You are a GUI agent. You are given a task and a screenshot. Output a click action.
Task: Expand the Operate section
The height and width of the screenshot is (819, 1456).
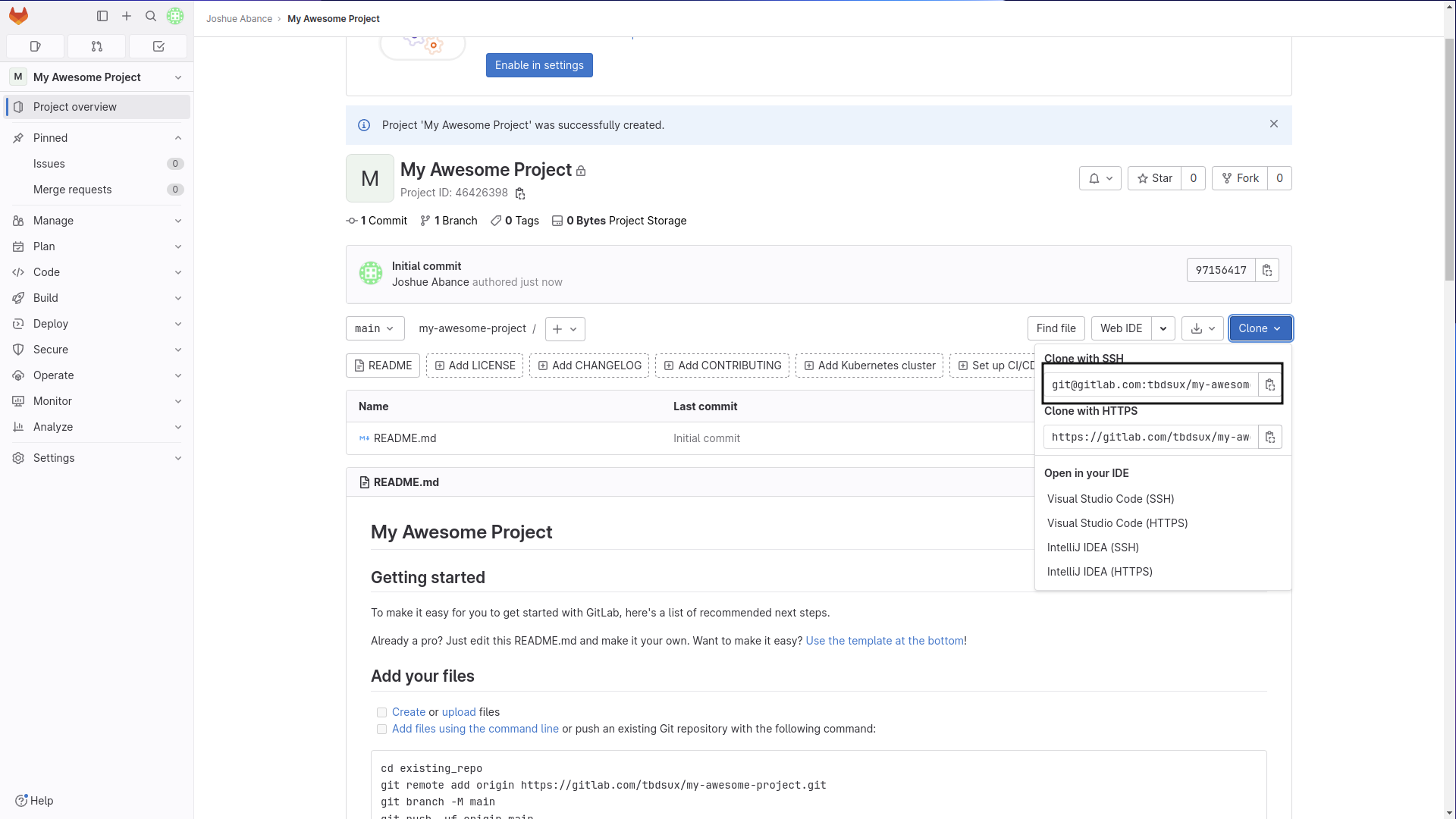pyautogui.click(x=97, y=375)
